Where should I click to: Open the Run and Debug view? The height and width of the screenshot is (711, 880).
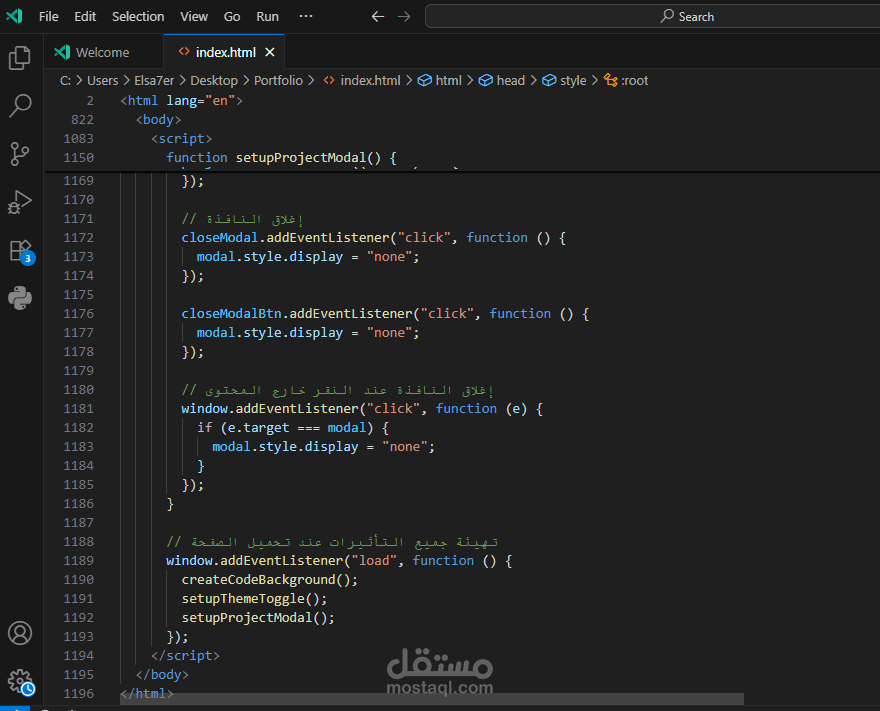[20, 202]
